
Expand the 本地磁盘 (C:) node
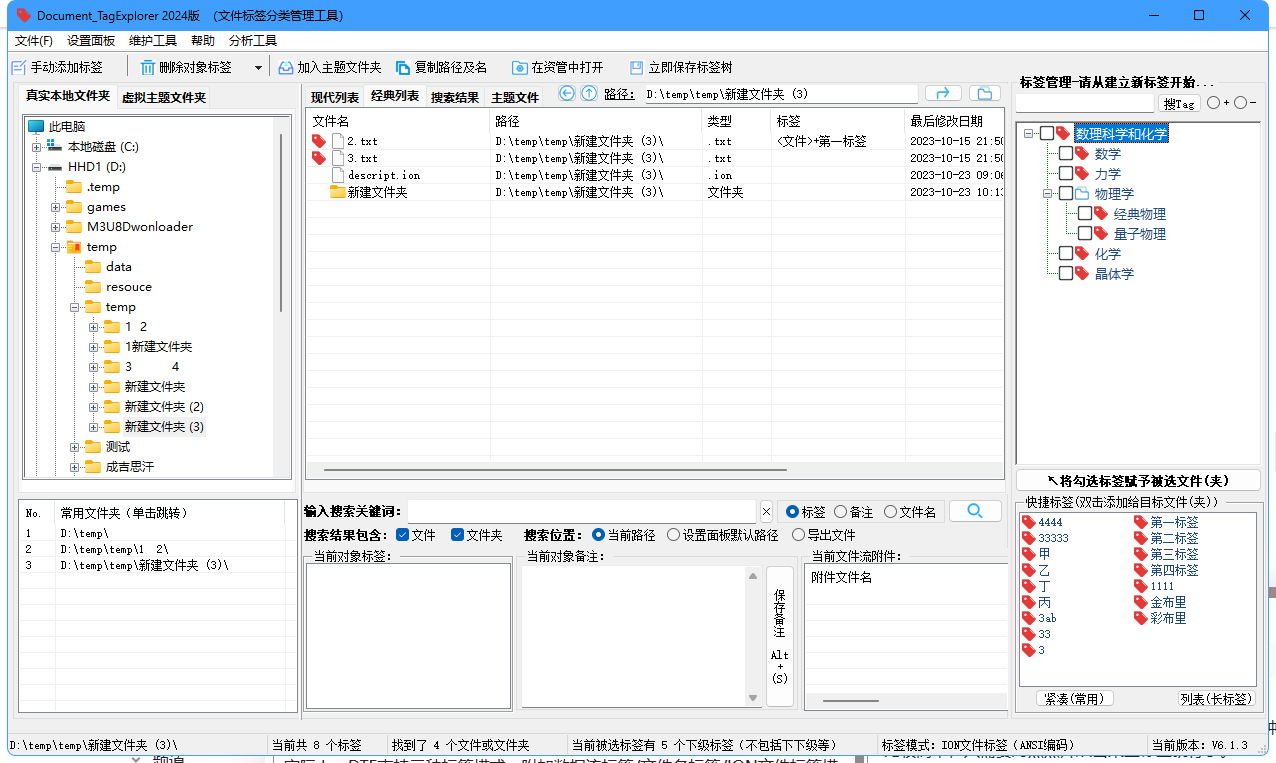[36, 147]
